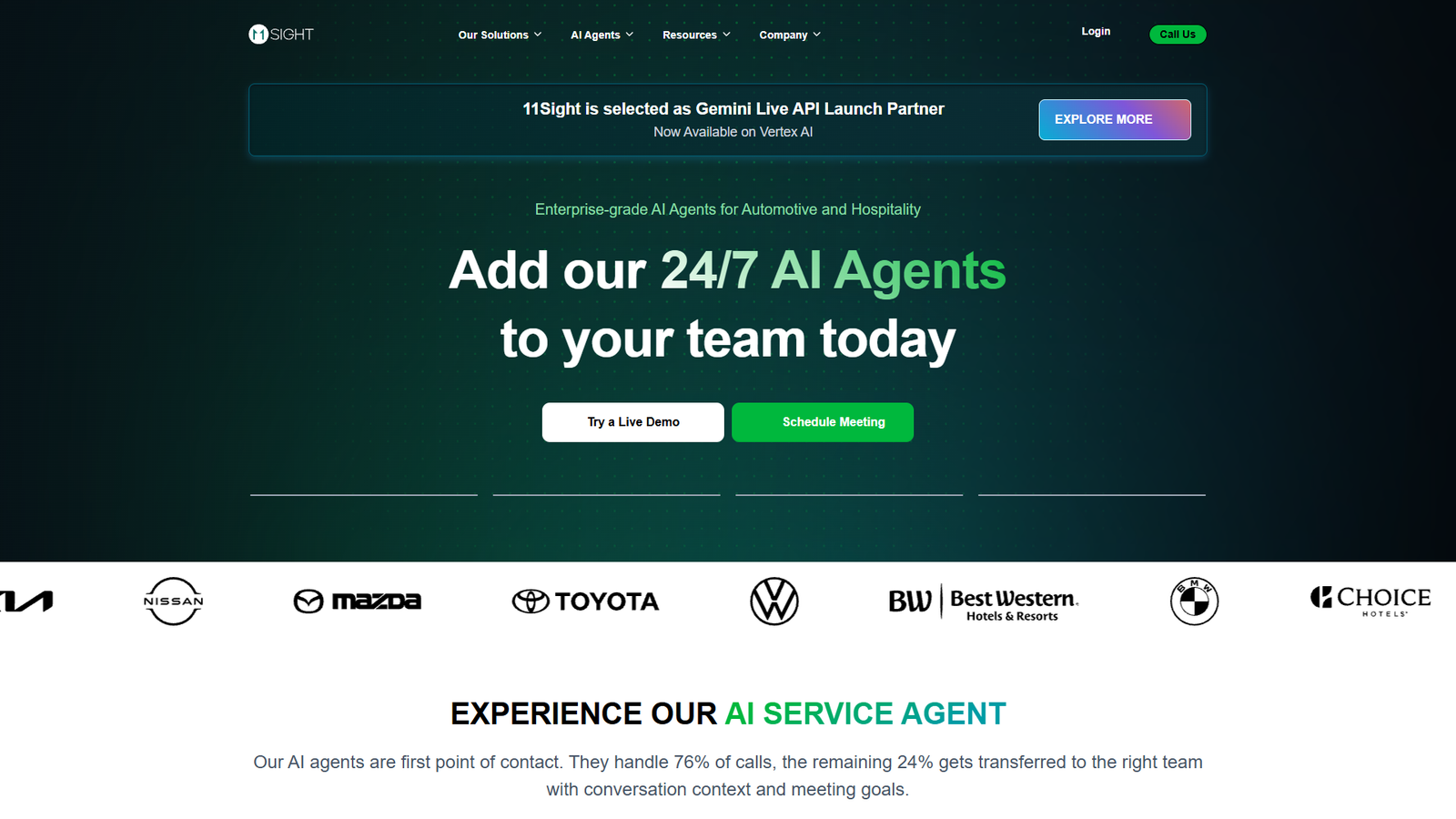1456x819 pixels.
Task: Click the BMW roundel logo
Action: [1194, 601]
